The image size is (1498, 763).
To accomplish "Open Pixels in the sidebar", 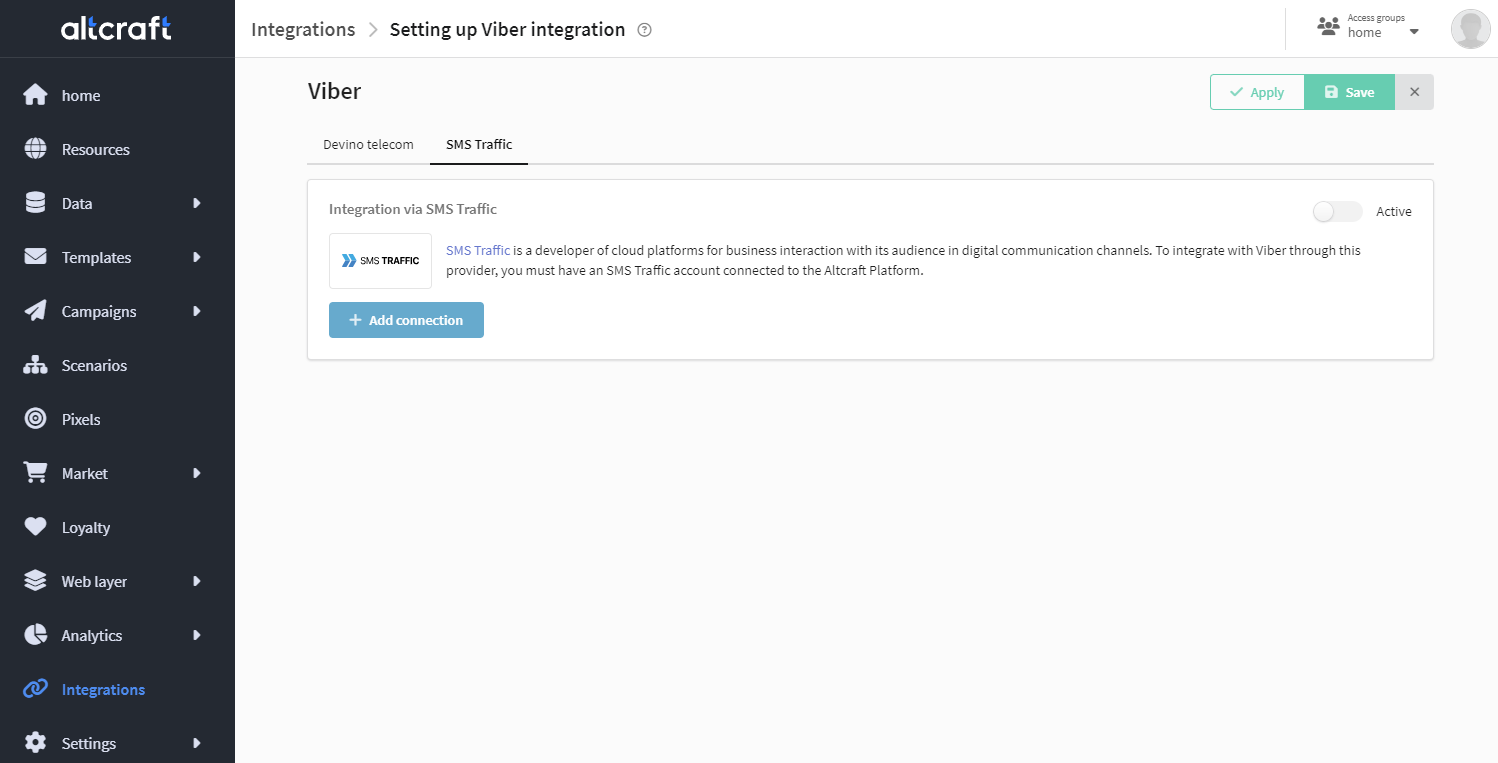I will pyautogui.click(x=117, y=419).
